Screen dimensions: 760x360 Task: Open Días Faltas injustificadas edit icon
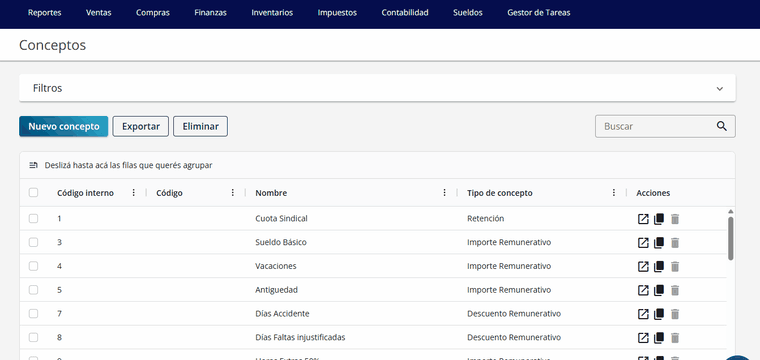tap(643, 338)
